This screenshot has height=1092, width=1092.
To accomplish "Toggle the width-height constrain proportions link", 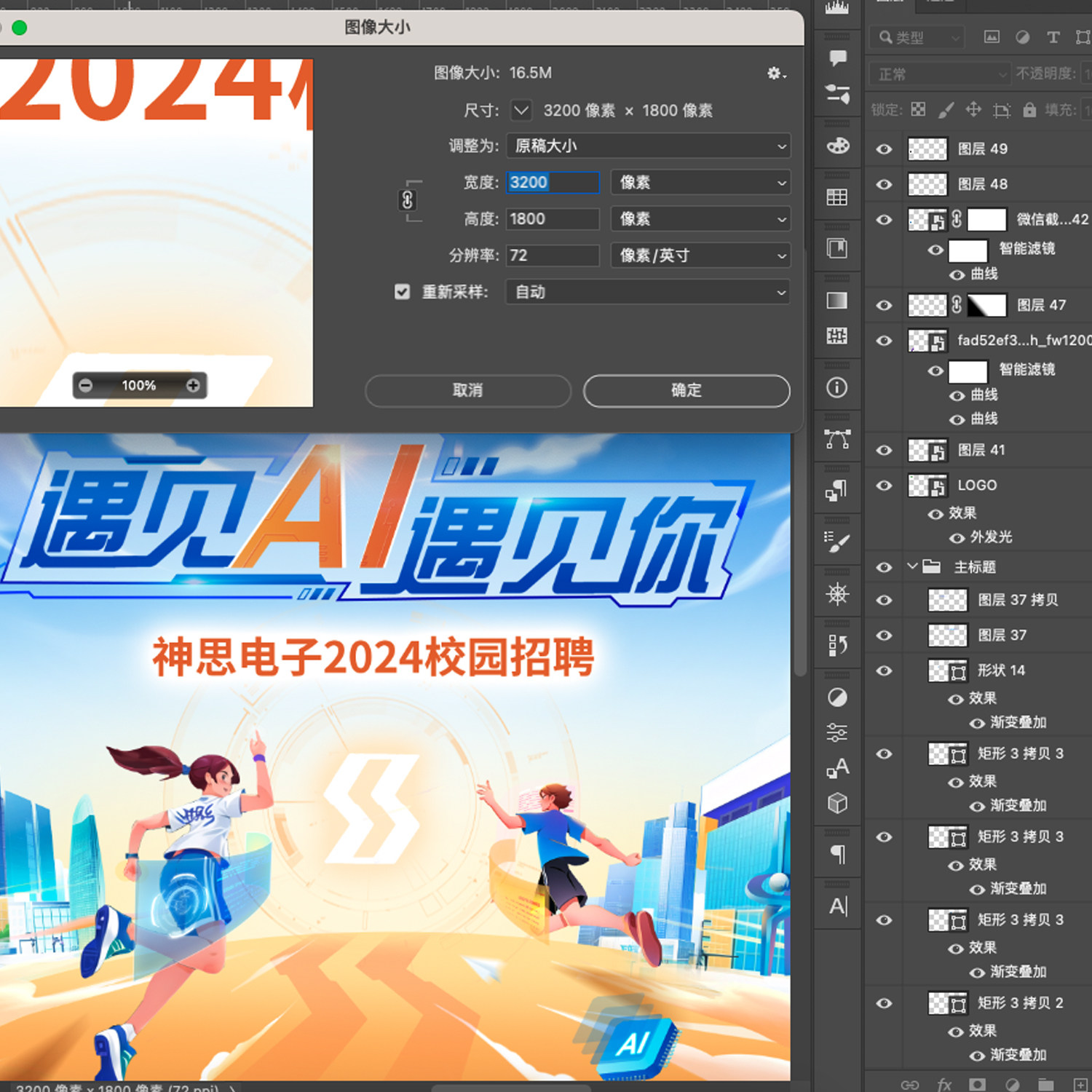I will tap(408, 199).
